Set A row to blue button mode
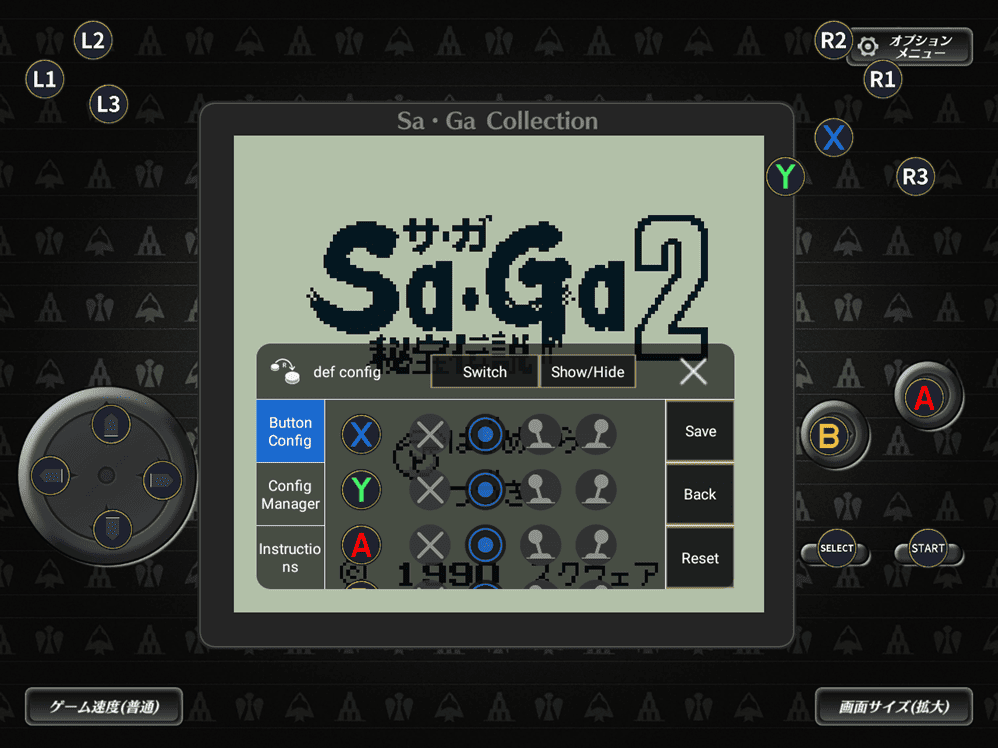 (x=485, y=546)
